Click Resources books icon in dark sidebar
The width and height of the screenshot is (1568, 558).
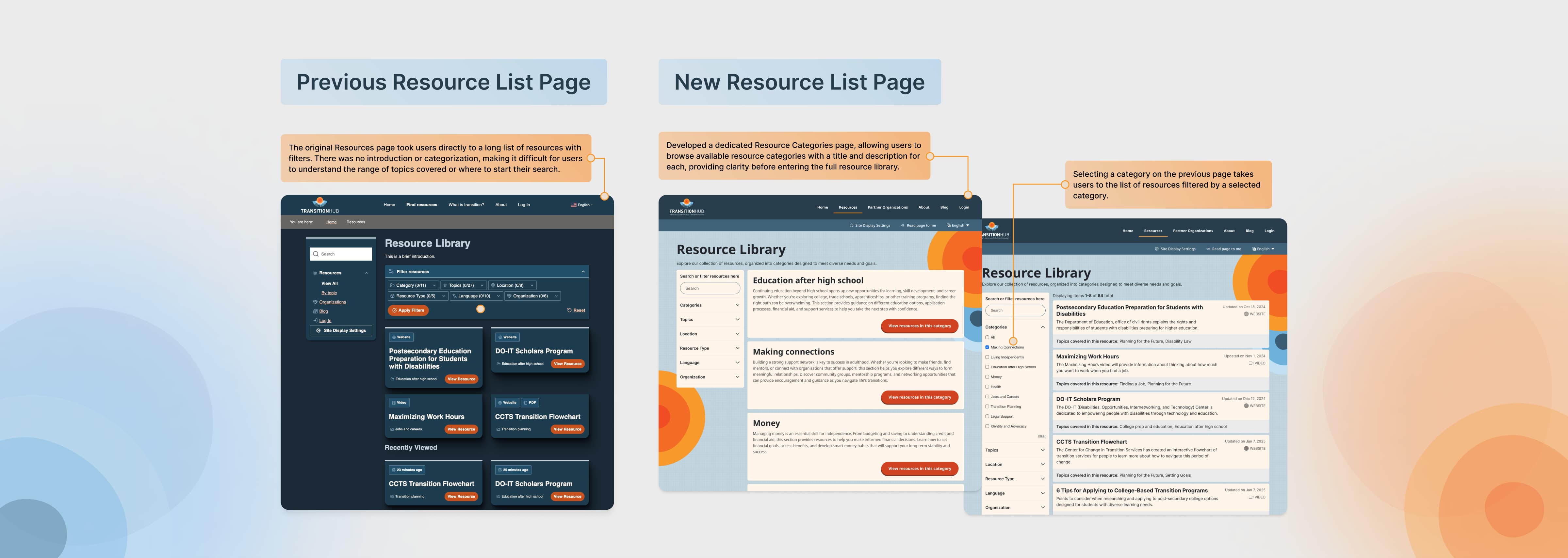[x=315, y=273]
